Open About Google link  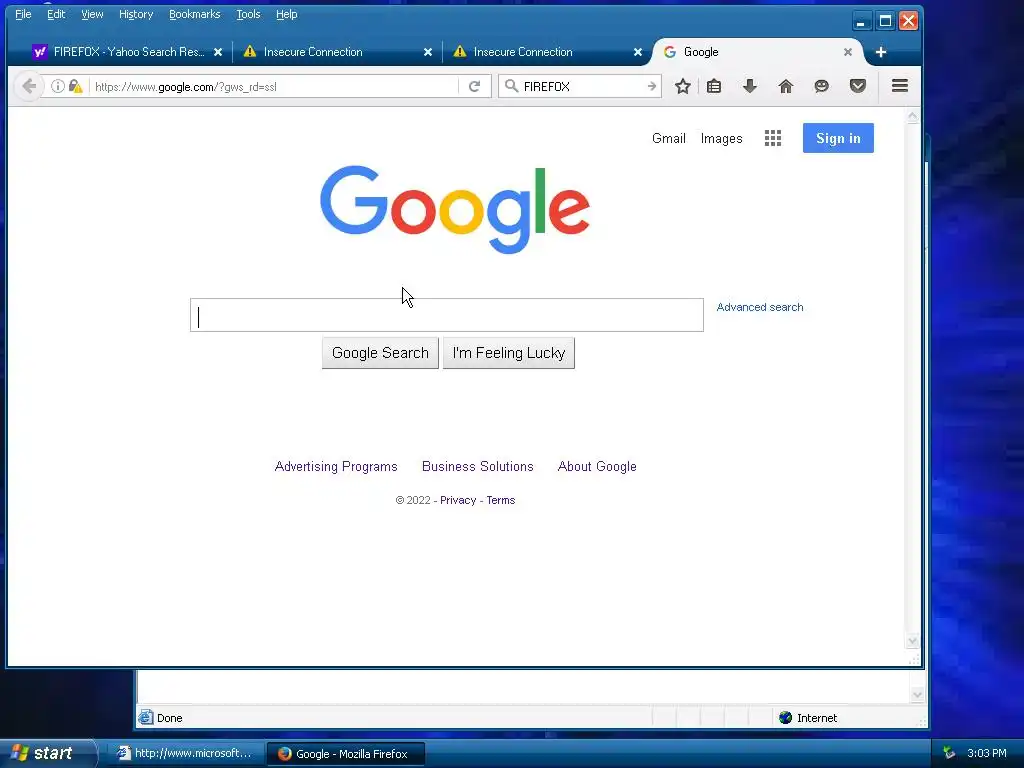tap(597, 466)
